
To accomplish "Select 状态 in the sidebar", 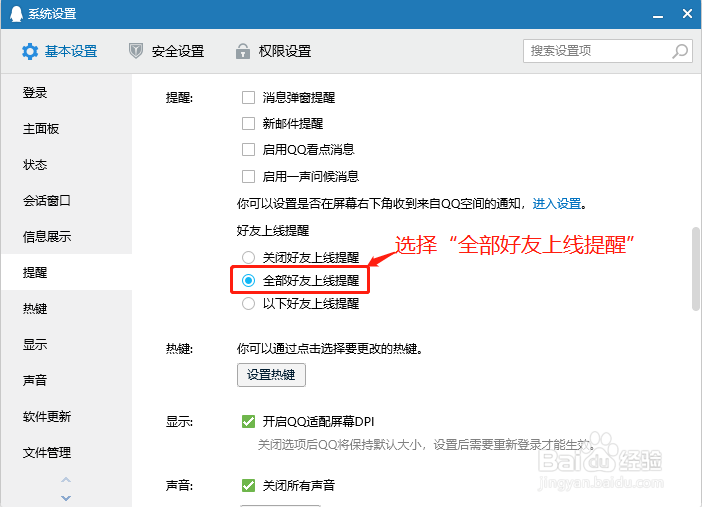I will click(x=66, y=164).
